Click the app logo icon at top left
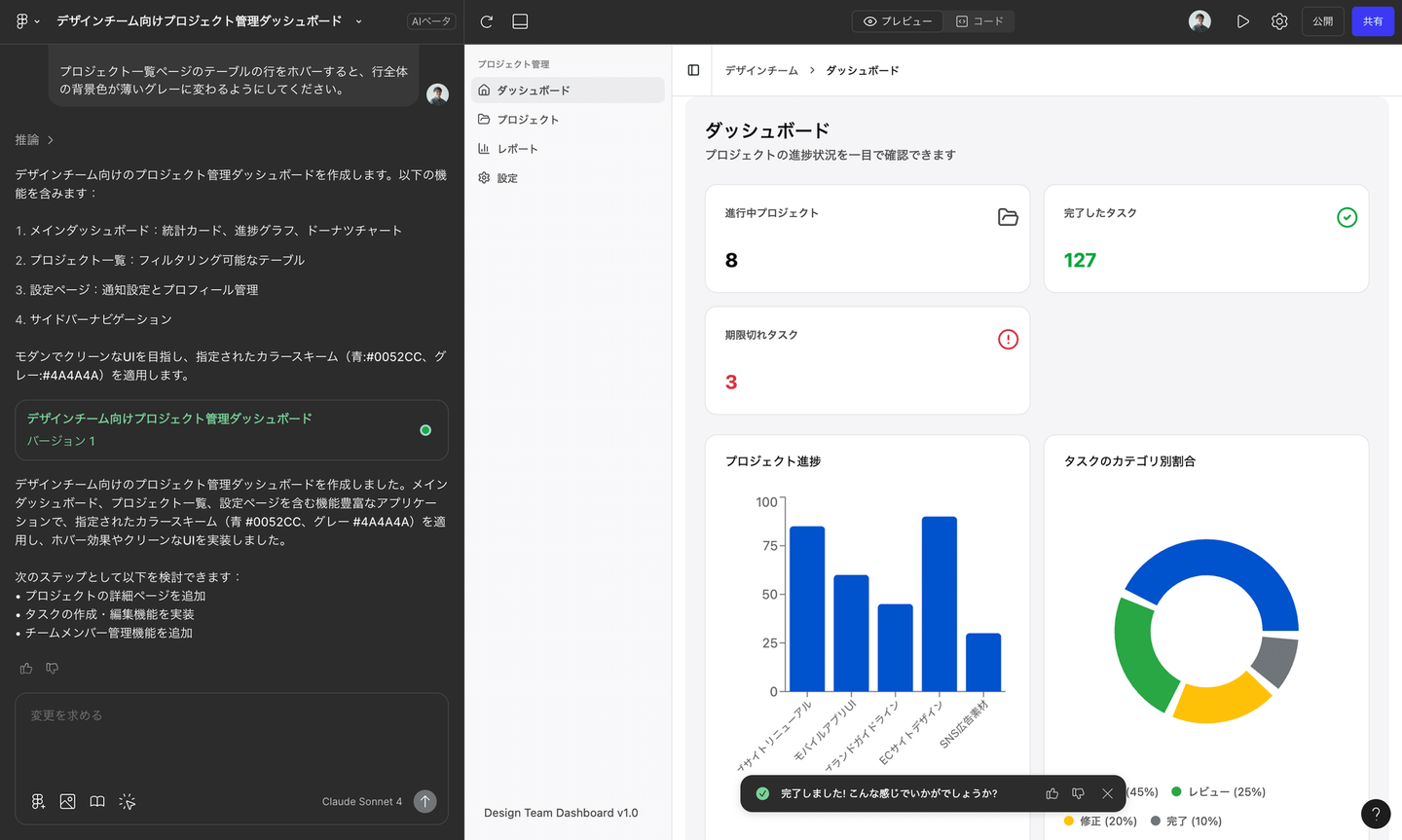The image size is (1402, 840). tap(21, 20)
